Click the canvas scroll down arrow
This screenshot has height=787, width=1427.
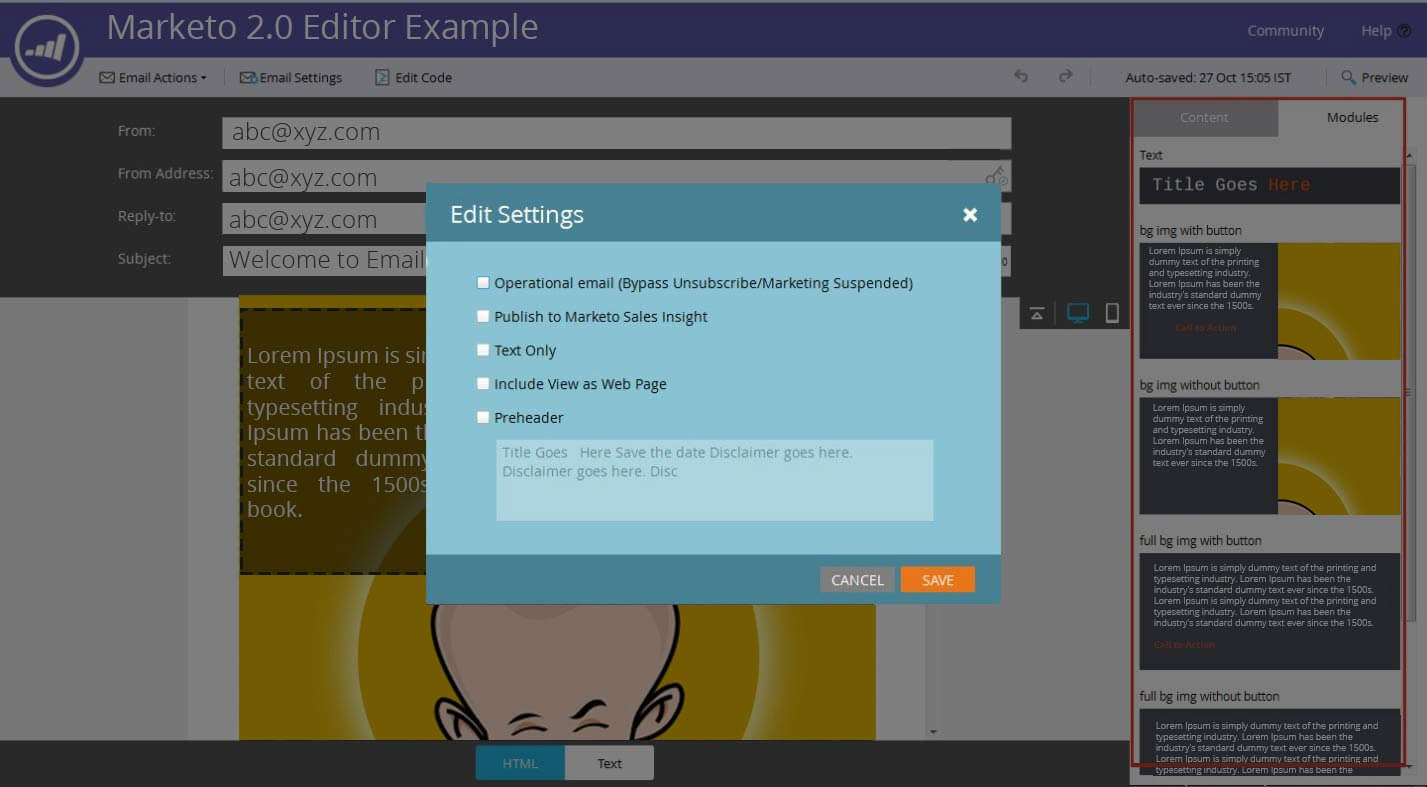[933, 732]
